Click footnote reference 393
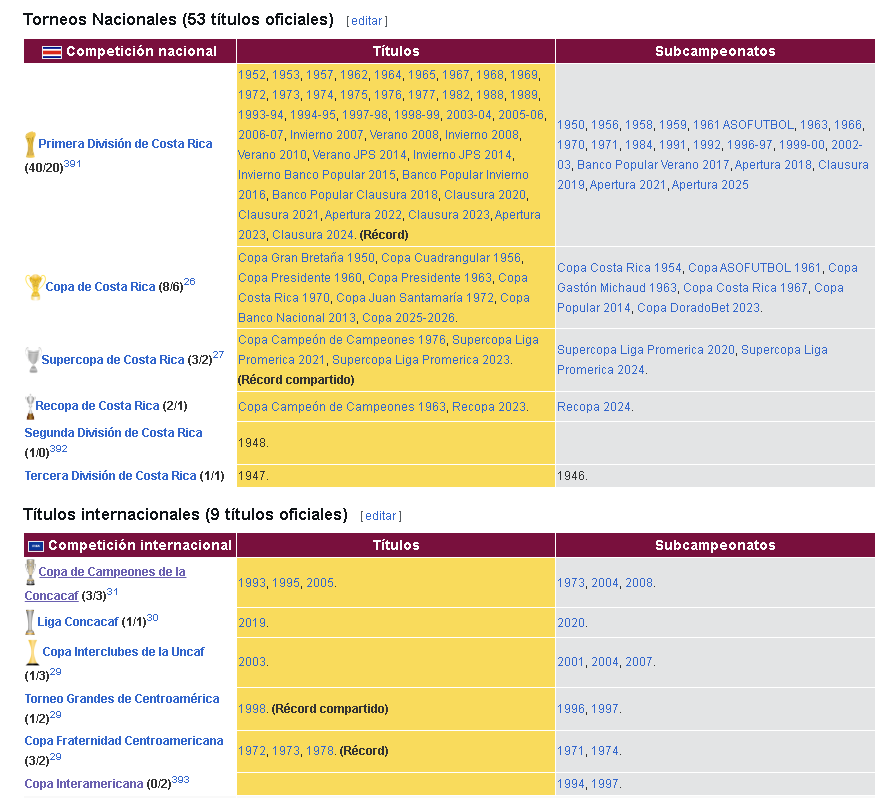This screenshot has width=880, height=804. tap(181, 780)
